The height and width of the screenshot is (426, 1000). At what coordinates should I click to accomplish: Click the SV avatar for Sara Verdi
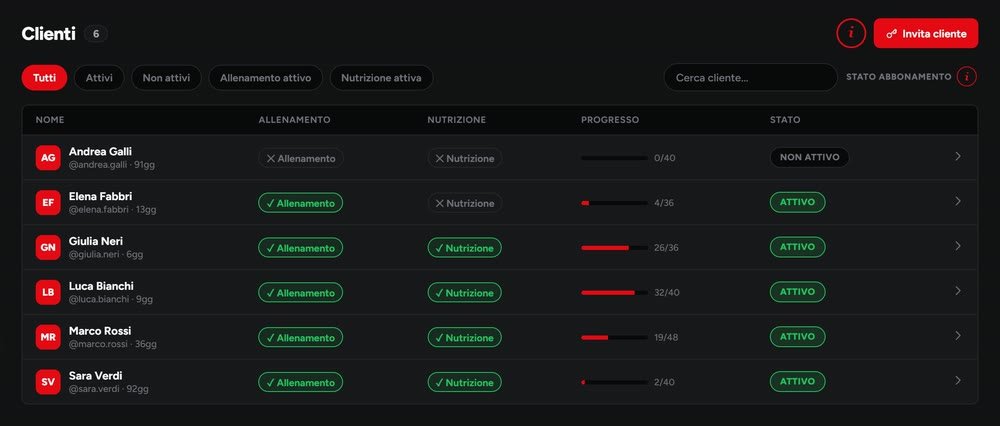[x=48, y=382]
